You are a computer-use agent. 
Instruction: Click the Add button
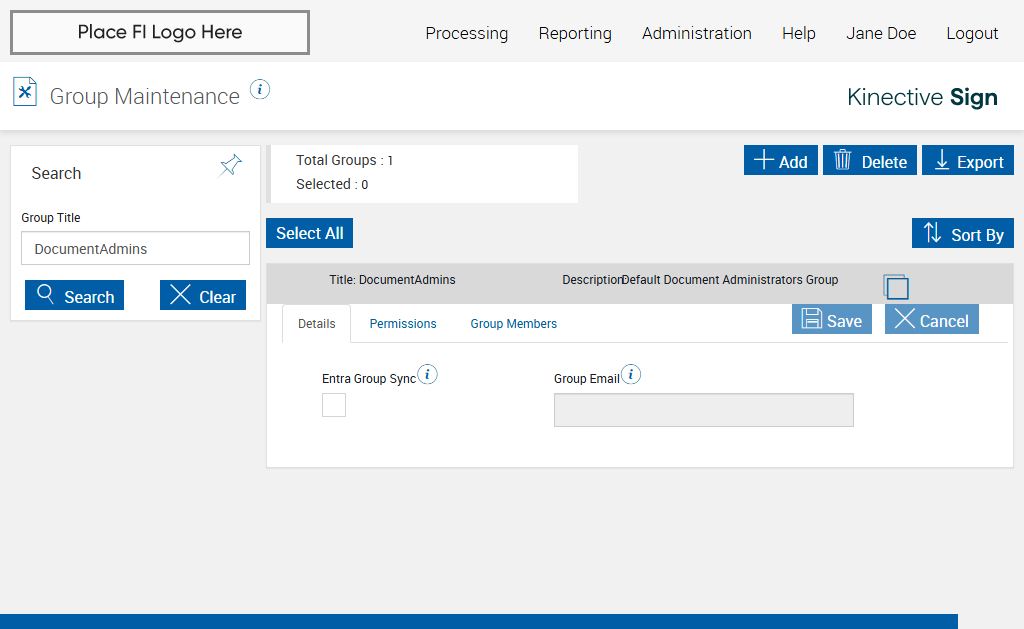pos(781,161)
